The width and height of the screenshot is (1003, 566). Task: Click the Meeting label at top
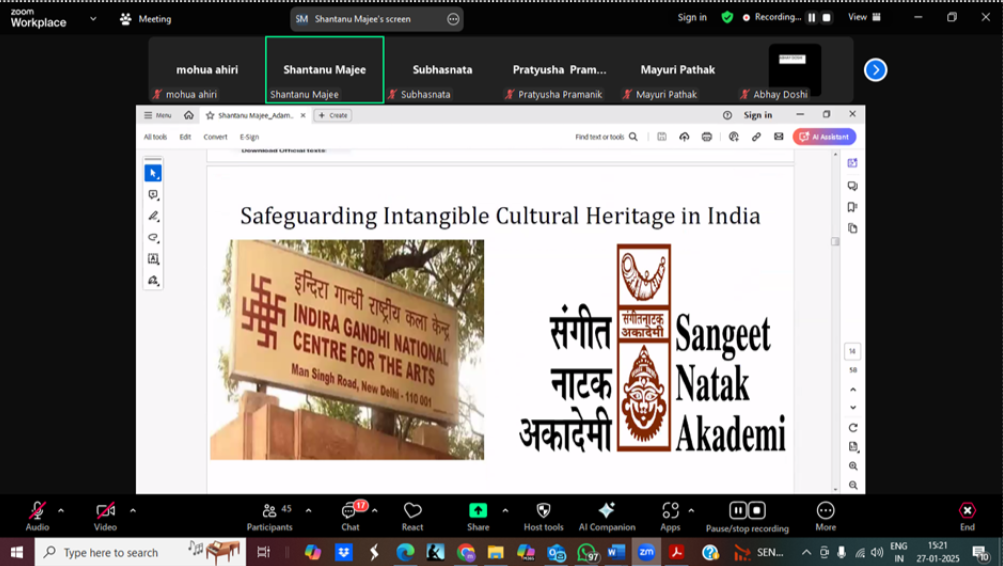146,19
